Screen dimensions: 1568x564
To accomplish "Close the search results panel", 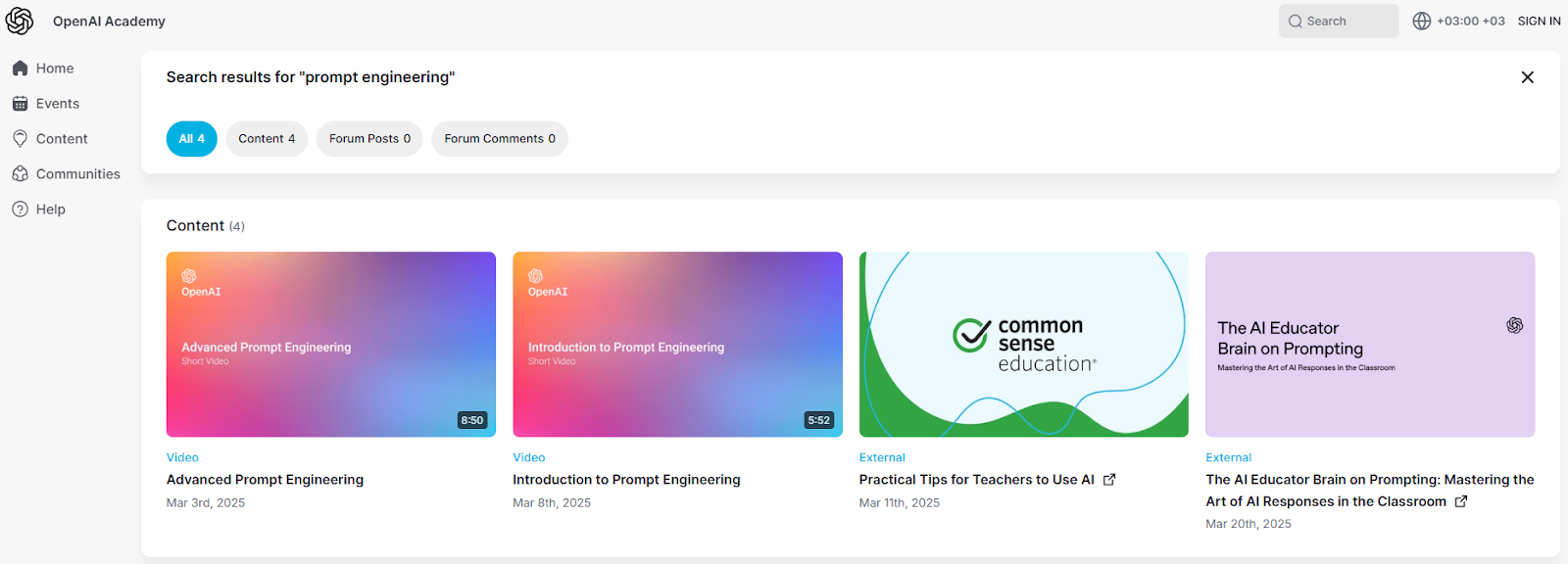I will tap(1527, 77).
